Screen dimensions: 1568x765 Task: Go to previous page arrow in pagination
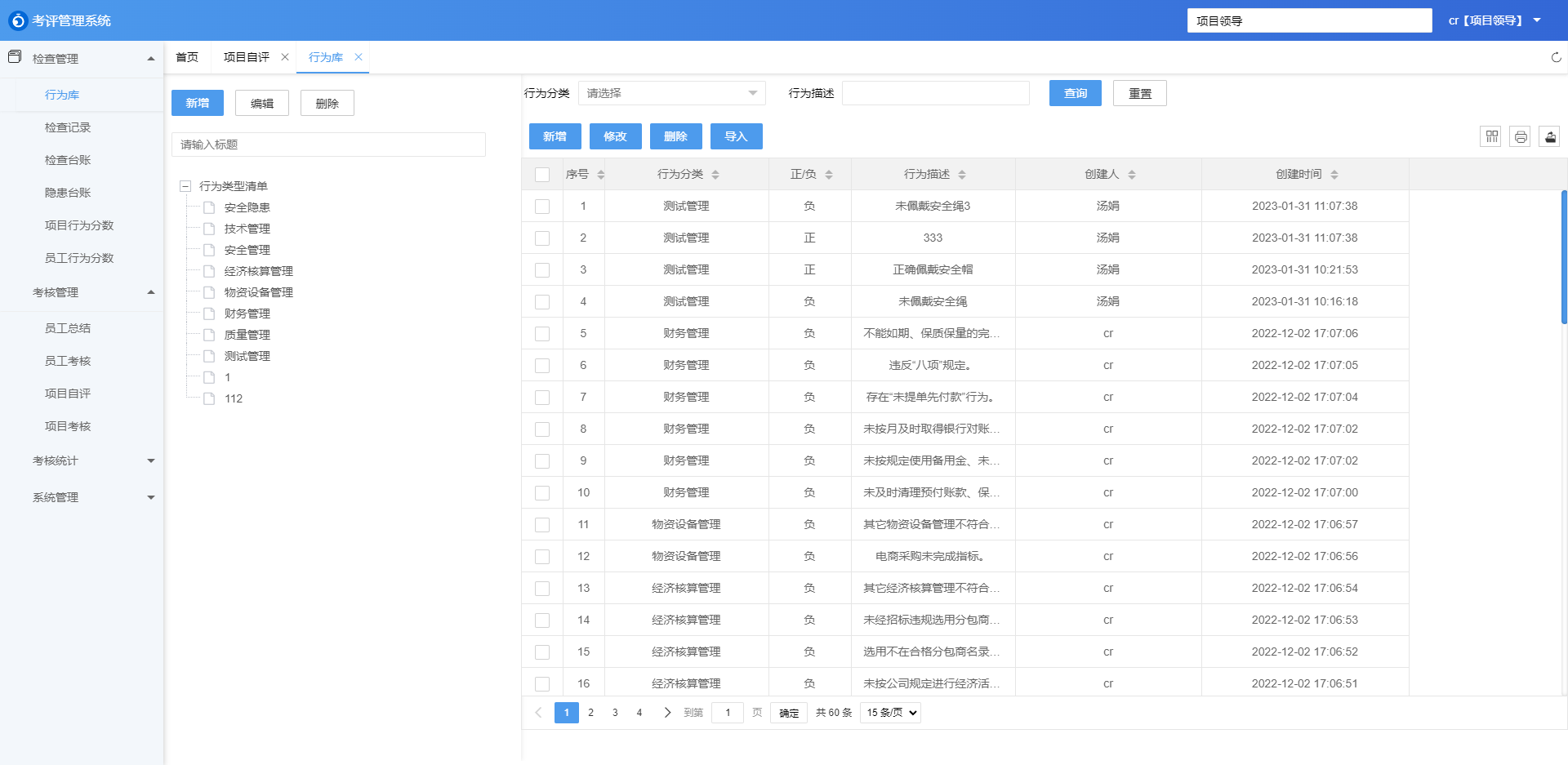click(x=538, y=713)
